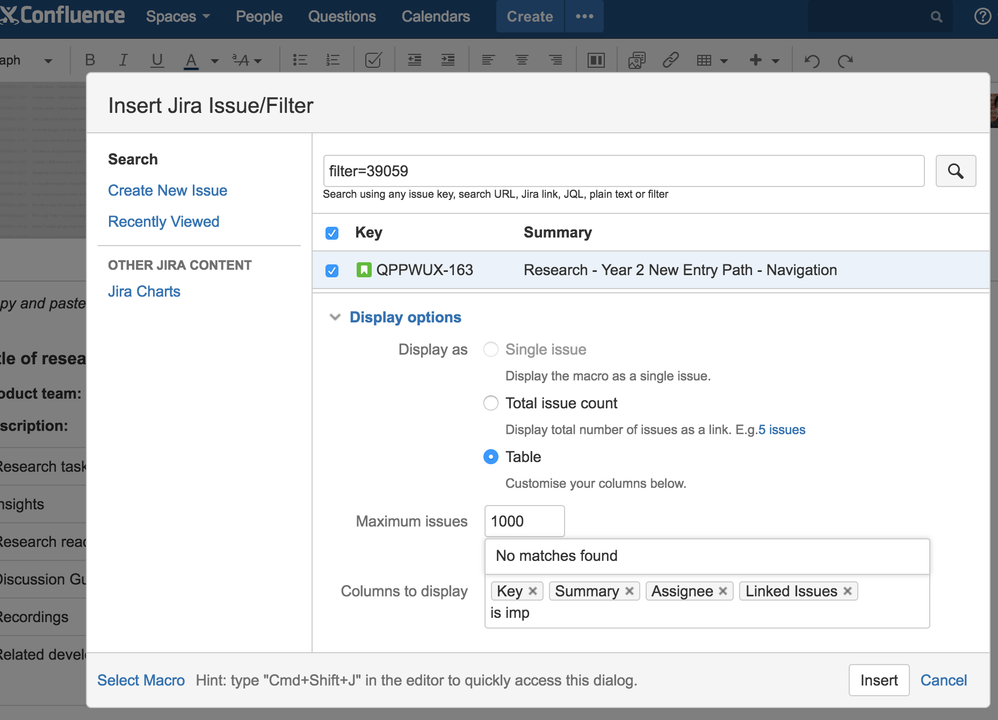The image size is (998, 720).
Task: Toggle bold formatting in editor toolbar
Action: (90, 60)
